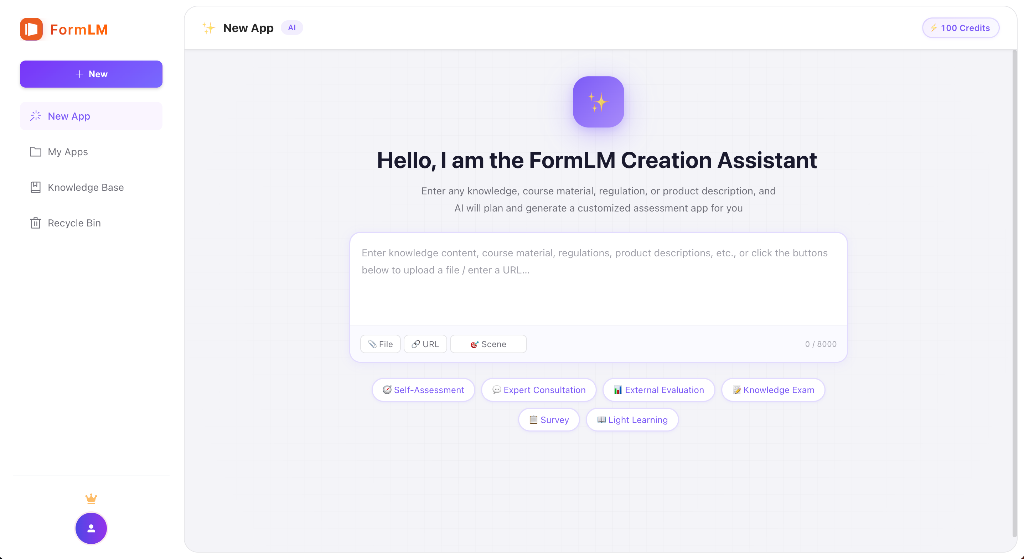This screenshot has width=1024, height=559.
Task: Choose the Survey template chip
Action: [549, 420]
